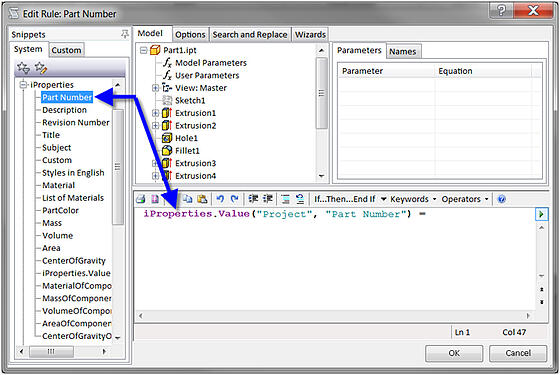Open the blue help icon in editor toolbar
The image size is (560, 375).
pyautogui.click(x=502, y=199)
